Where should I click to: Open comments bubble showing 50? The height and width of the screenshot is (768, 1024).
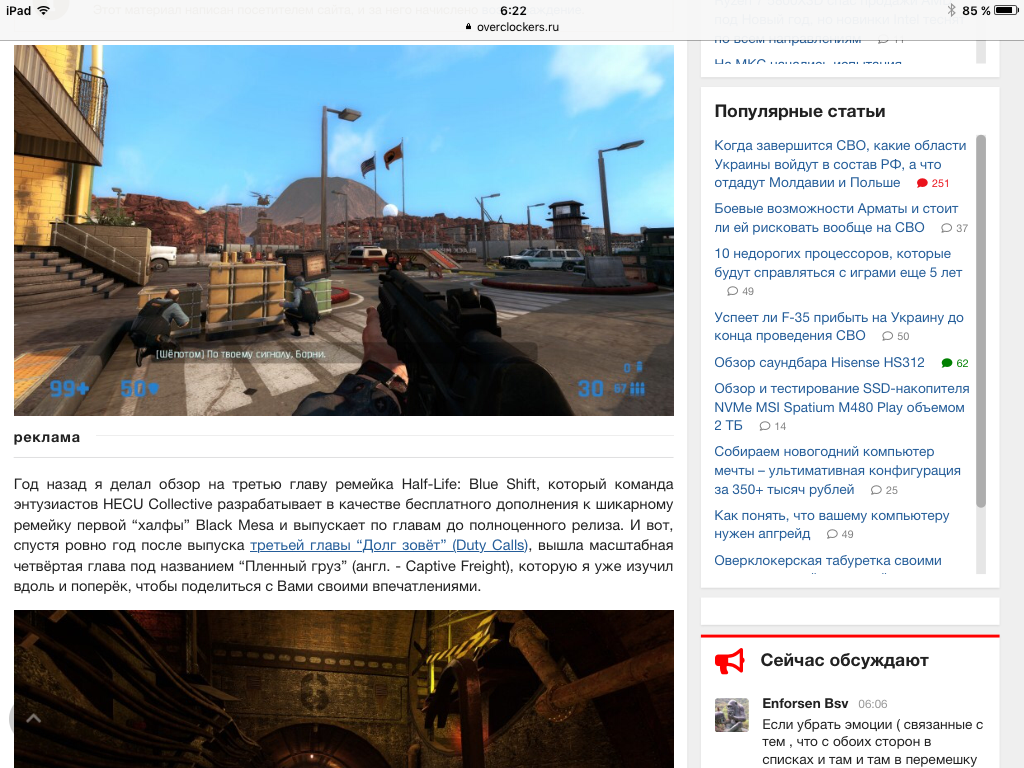(895, 336)
